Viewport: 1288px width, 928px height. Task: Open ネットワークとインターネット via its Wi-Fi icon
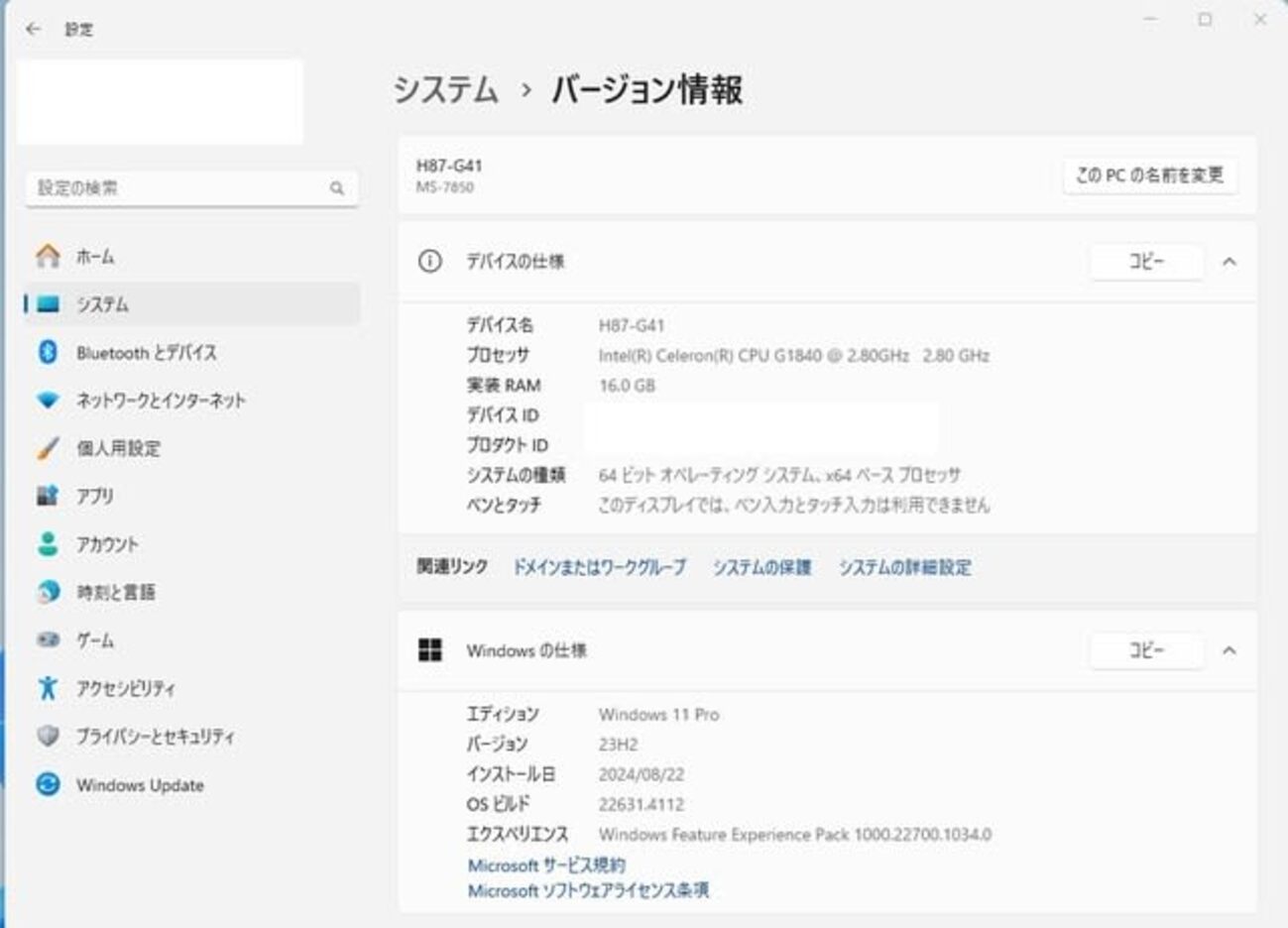click(x=48, y=401)
